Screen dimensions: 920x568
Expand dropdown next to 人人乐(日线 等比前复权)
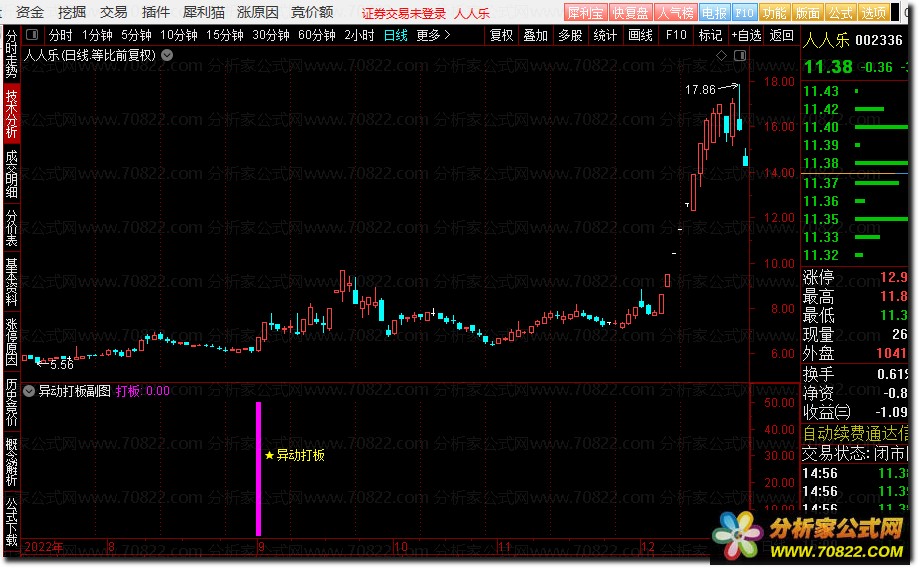[167, 55]
